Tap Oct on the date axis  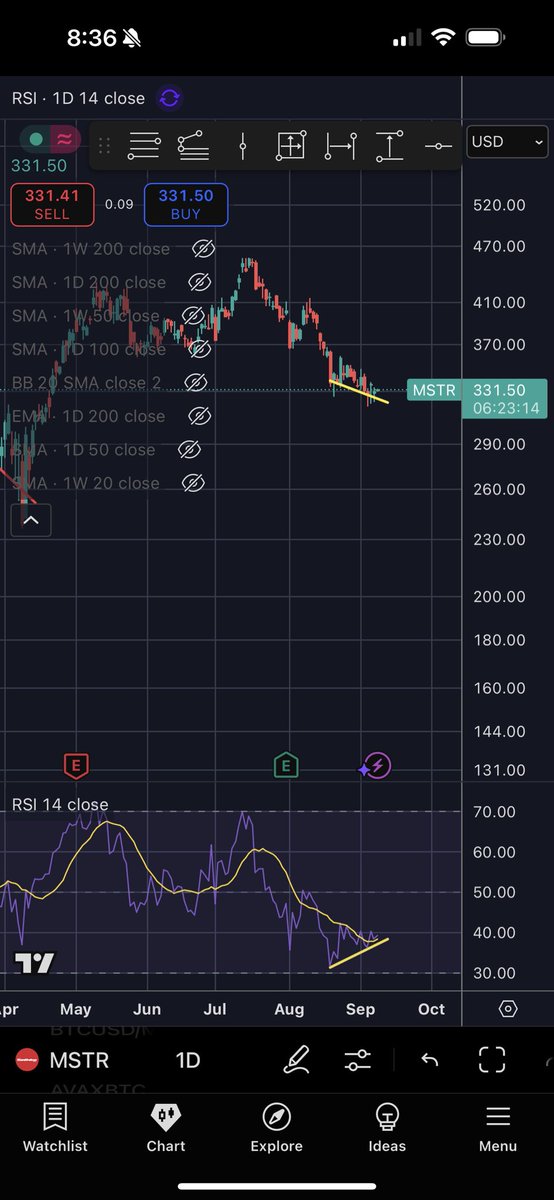tap(431, 1009)
